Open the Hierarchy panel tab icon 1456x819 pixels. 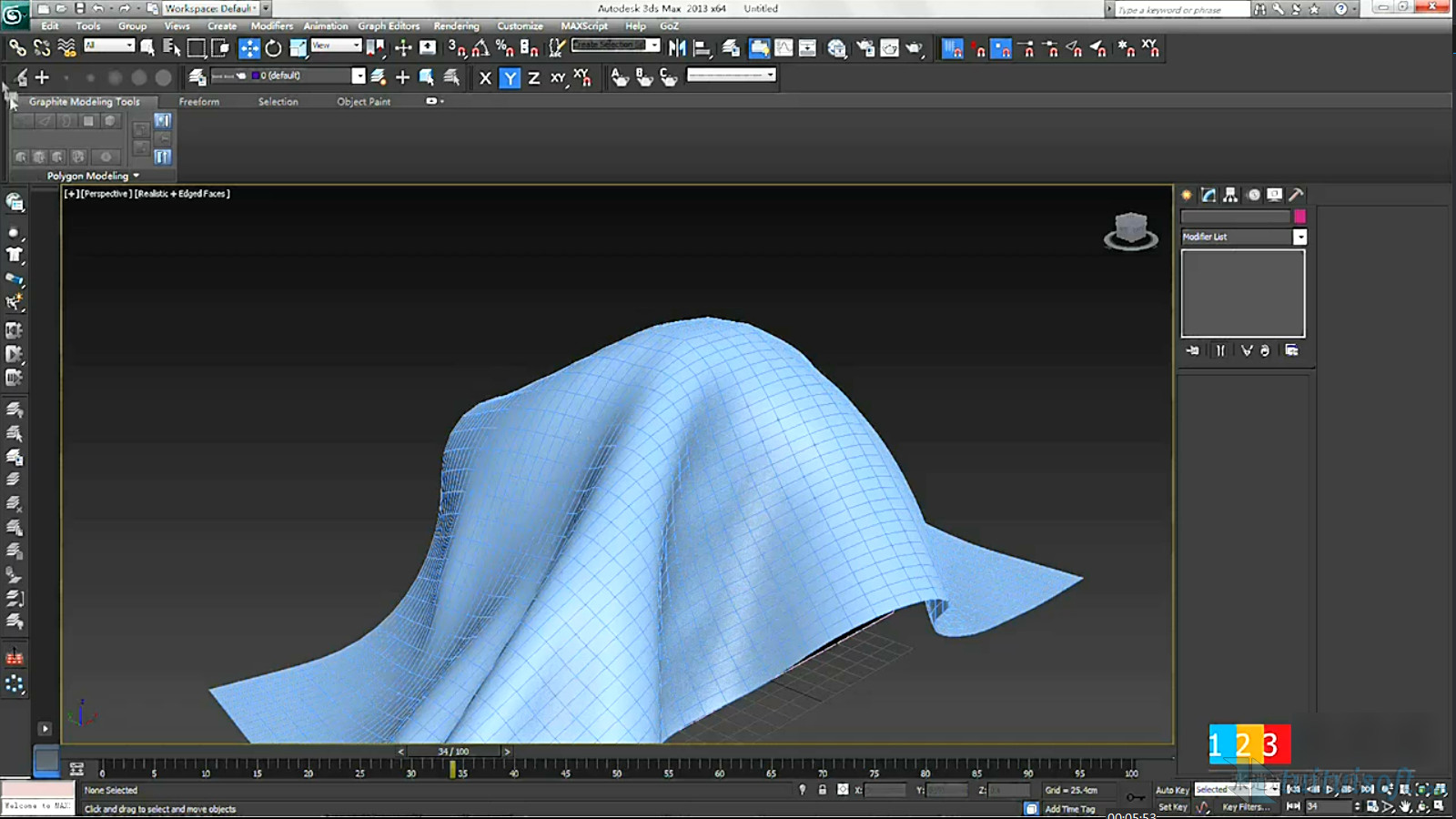tap(1230, 195)
